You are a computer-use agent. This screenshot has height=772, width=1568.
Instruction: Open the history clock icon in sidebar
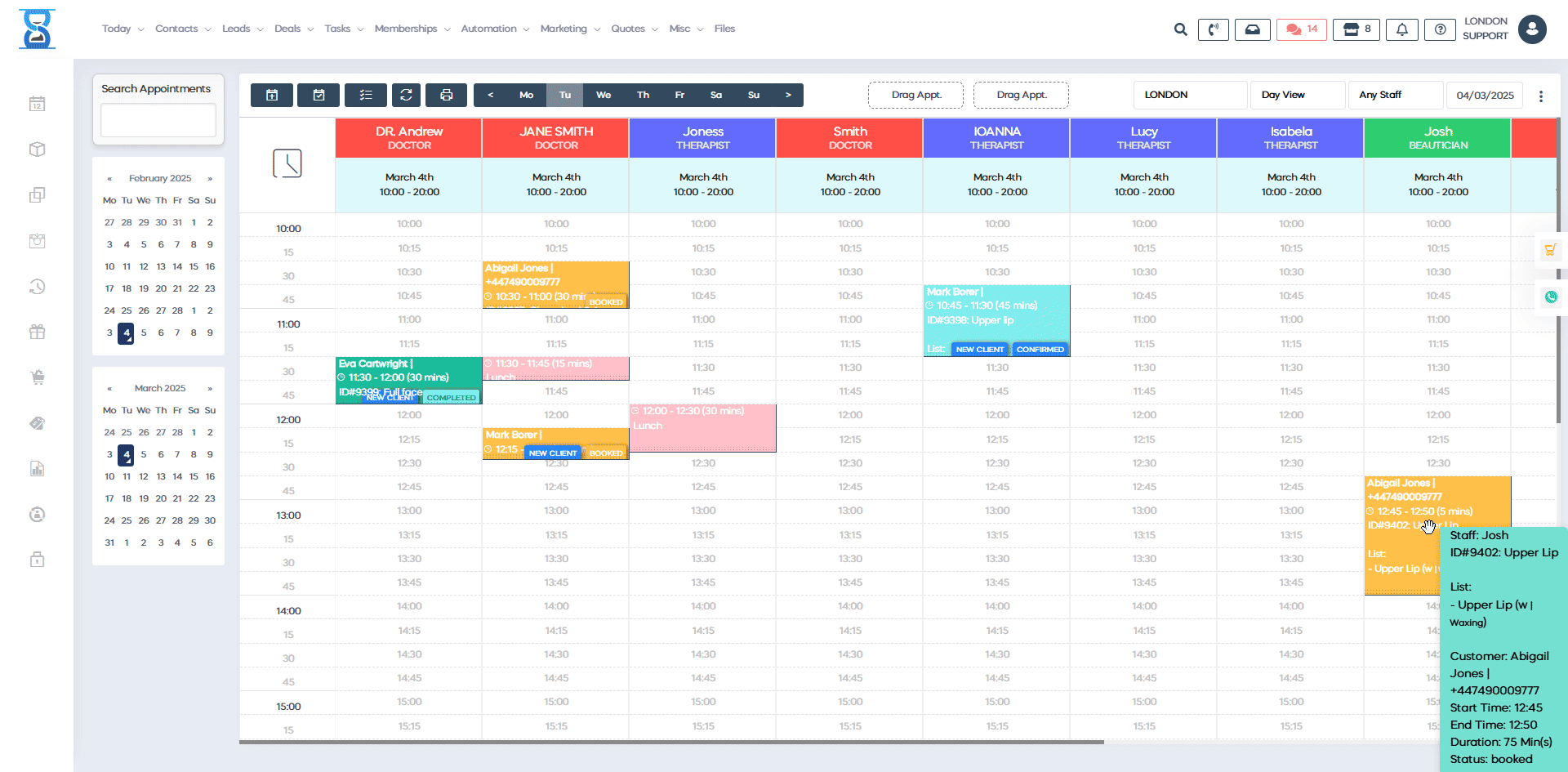pyautogui.click(x=37, y=287)
